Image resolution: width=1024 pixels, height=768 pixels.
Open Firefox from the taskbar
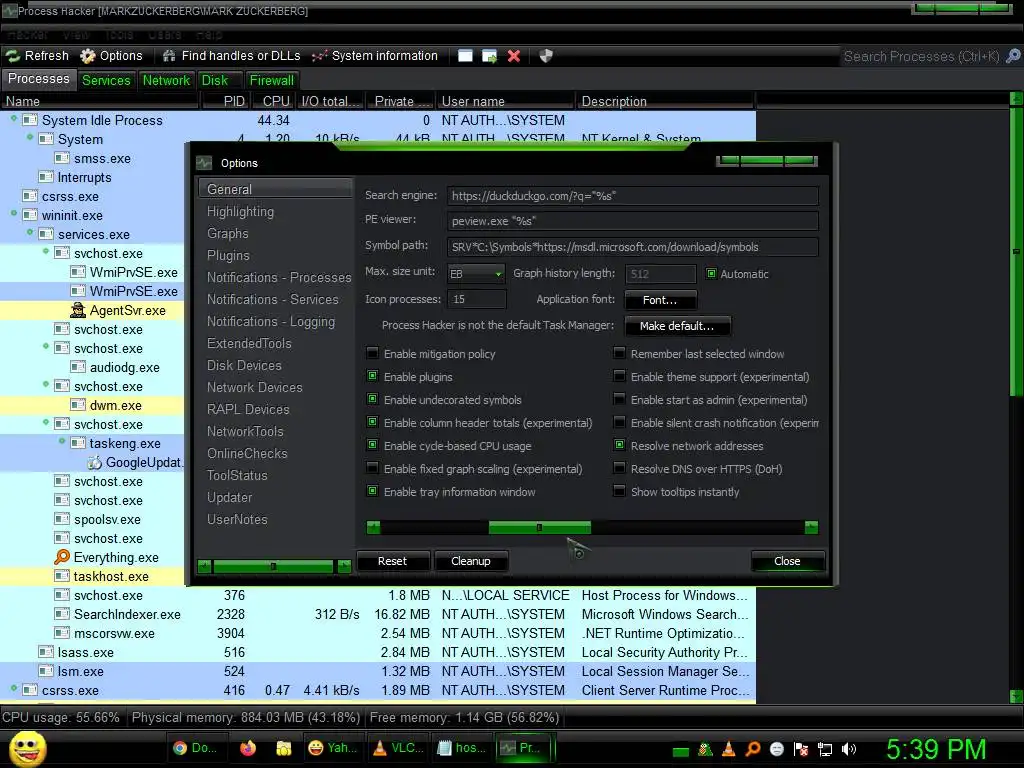click(x=248, y=748)
